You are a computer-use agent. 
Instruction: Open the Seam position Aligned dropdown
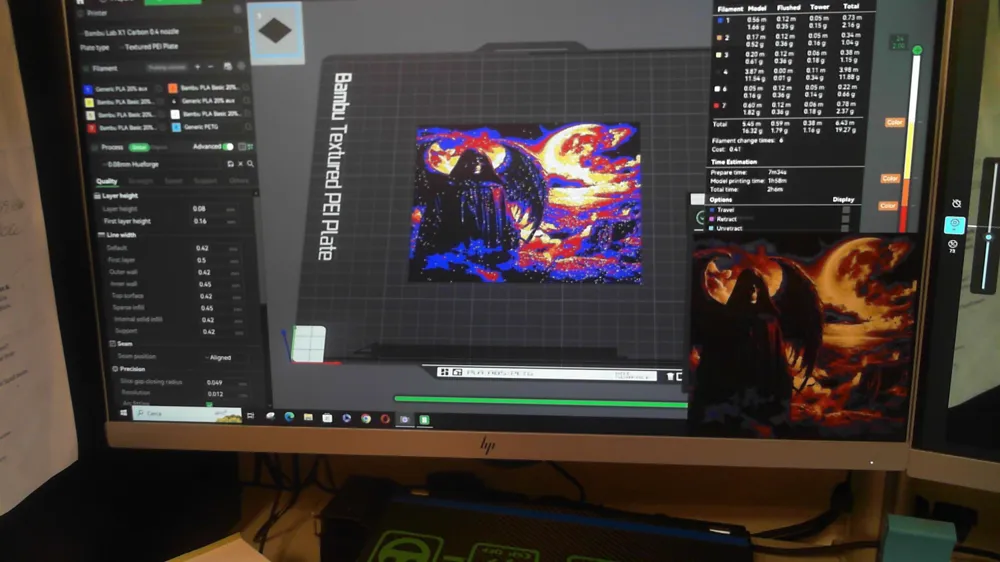[x=224, y=357]
